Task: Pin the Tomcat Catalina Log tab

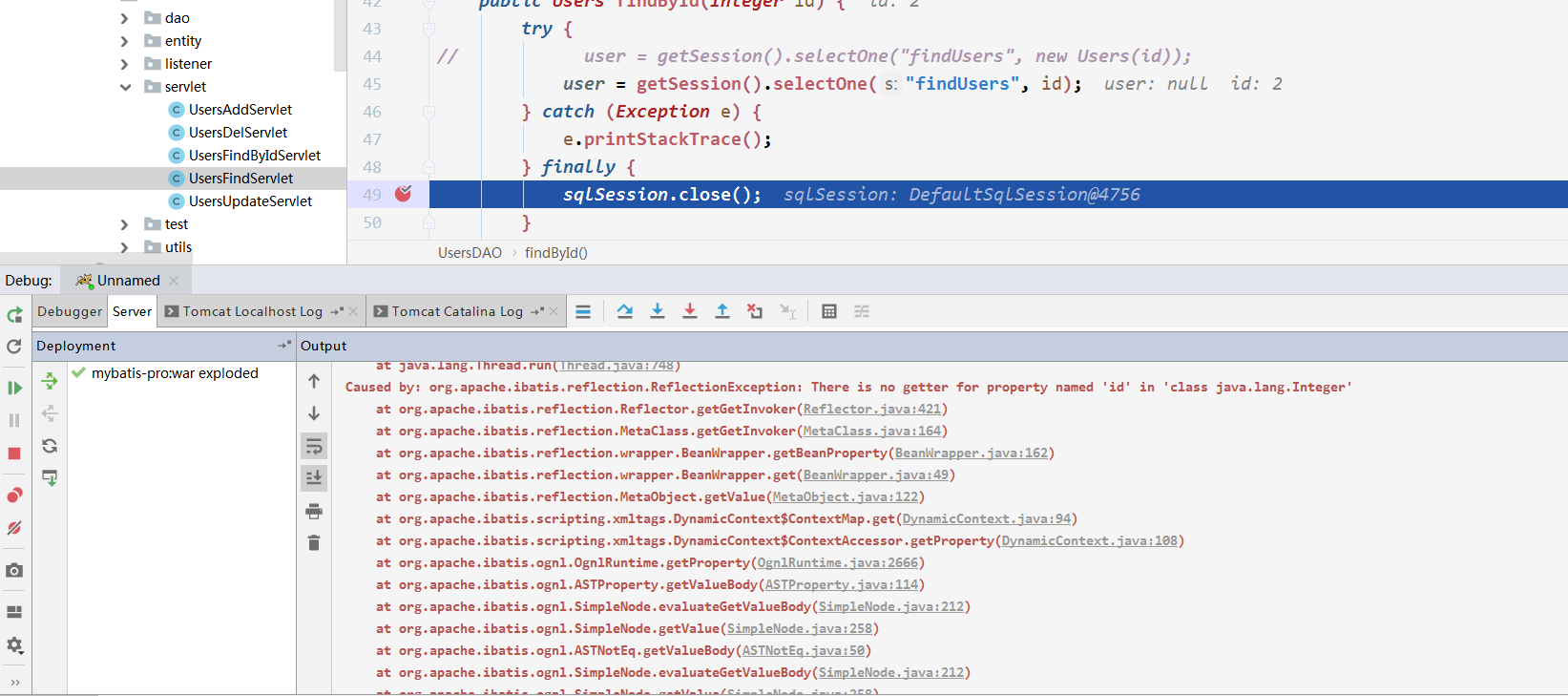Action: click(537, 311)
